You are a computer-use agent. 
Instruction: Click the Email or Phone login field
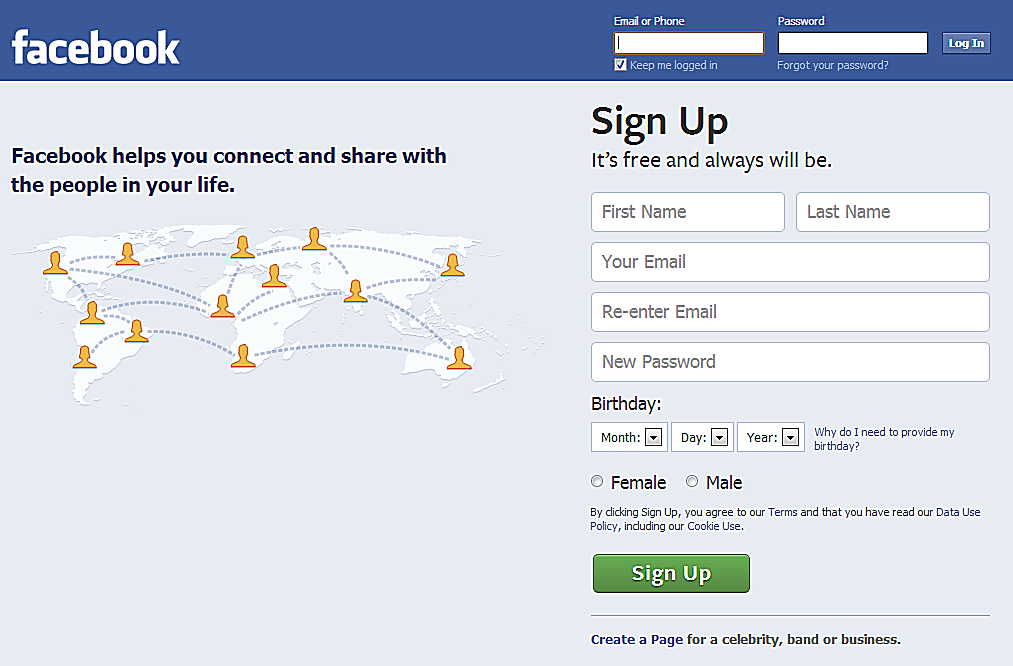click(x=689, y=43)
